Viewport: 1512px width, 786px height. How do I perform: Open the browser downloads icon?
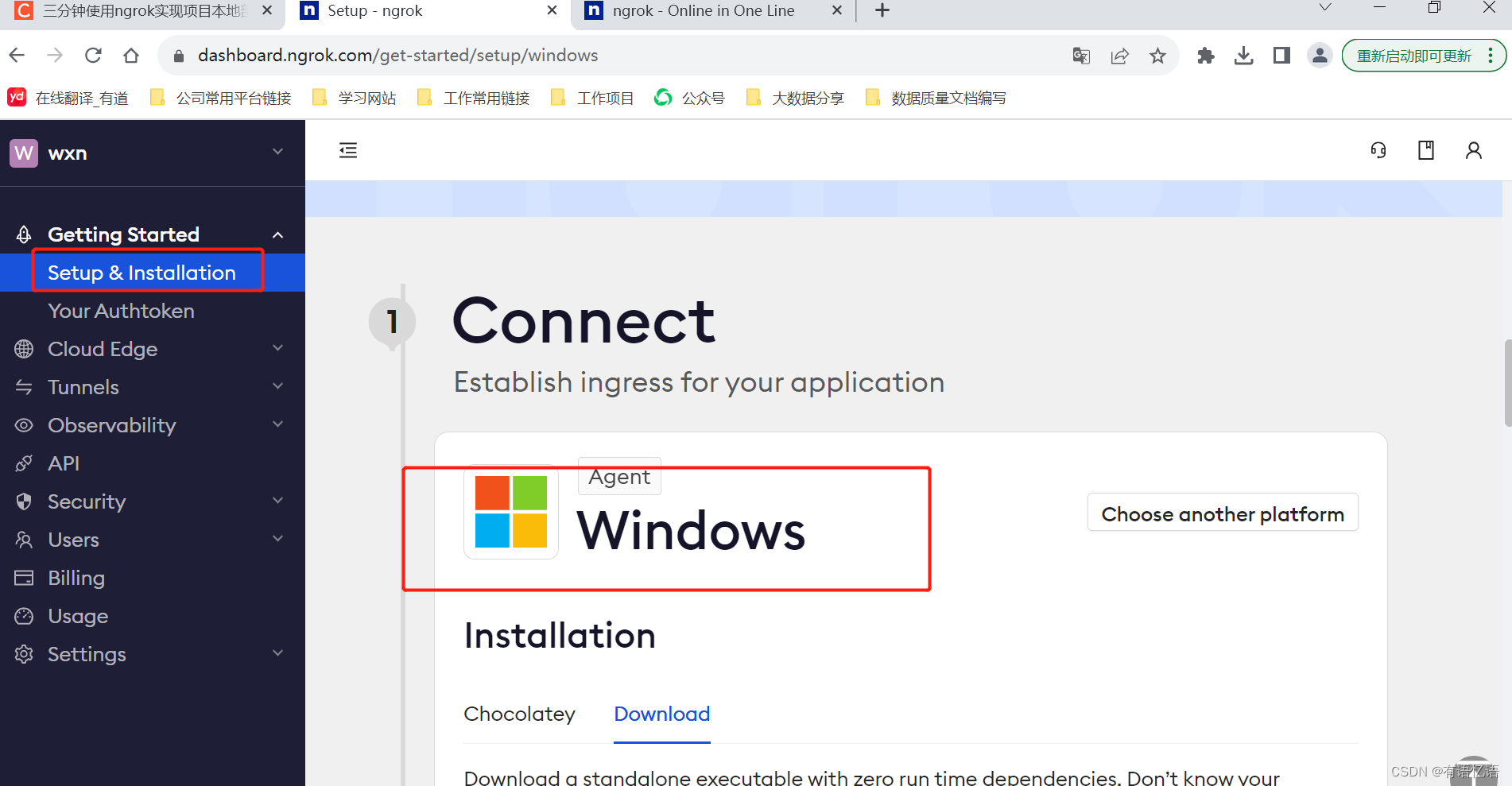tap(1243, 56)
